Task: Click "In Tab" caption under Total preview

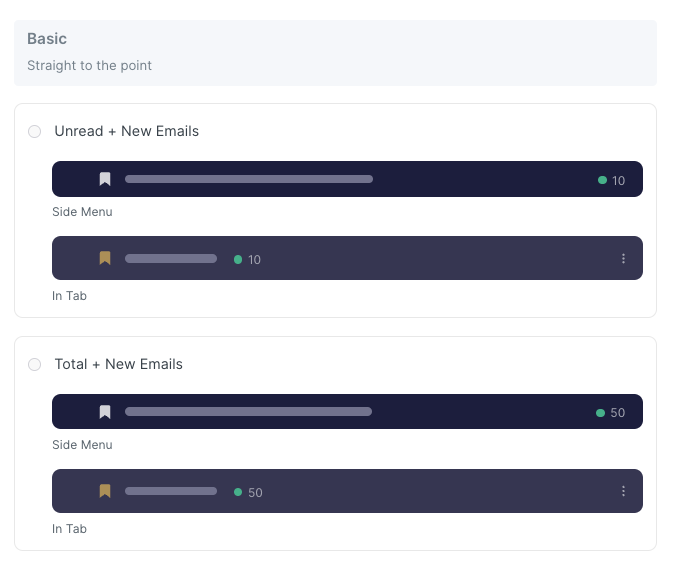Action: click(x=69, y=529)
